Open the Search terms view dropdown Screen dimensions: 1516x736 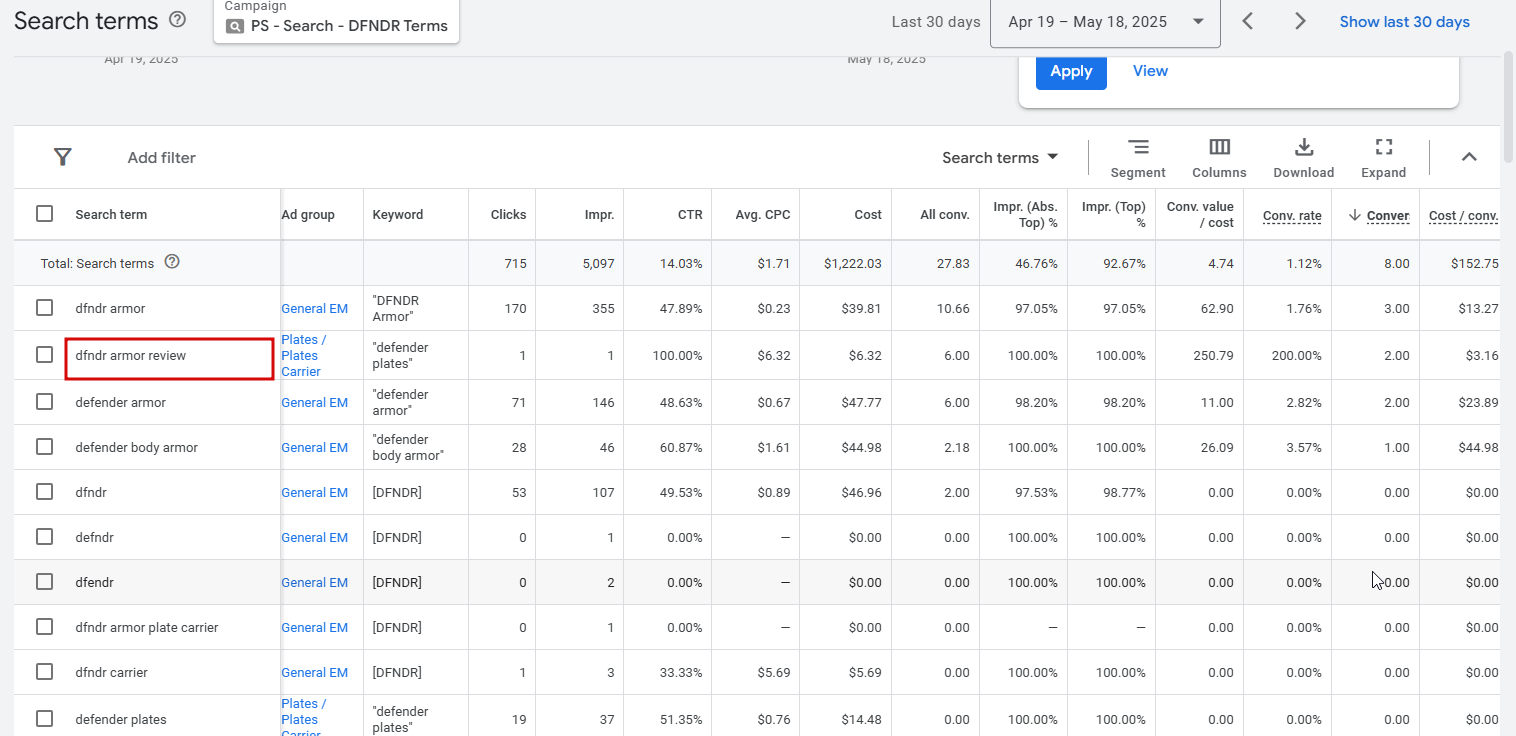[1000, 158]
